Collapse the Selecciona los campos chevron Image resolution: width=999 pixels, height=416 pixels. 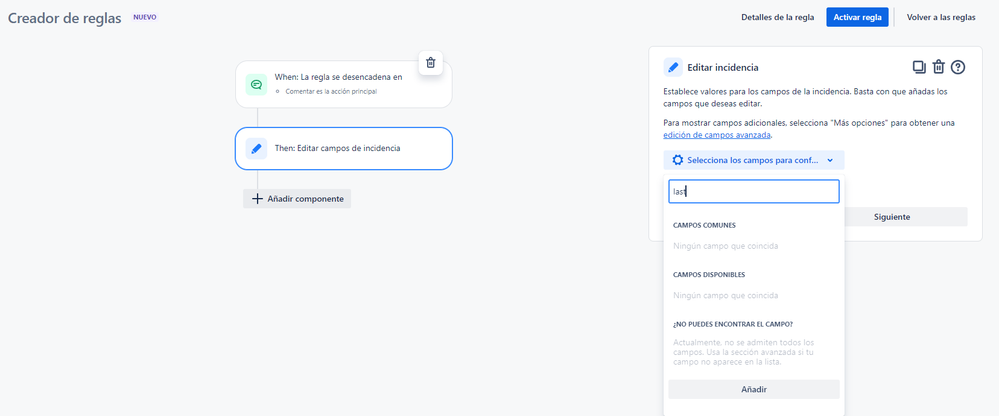point(830,161)
